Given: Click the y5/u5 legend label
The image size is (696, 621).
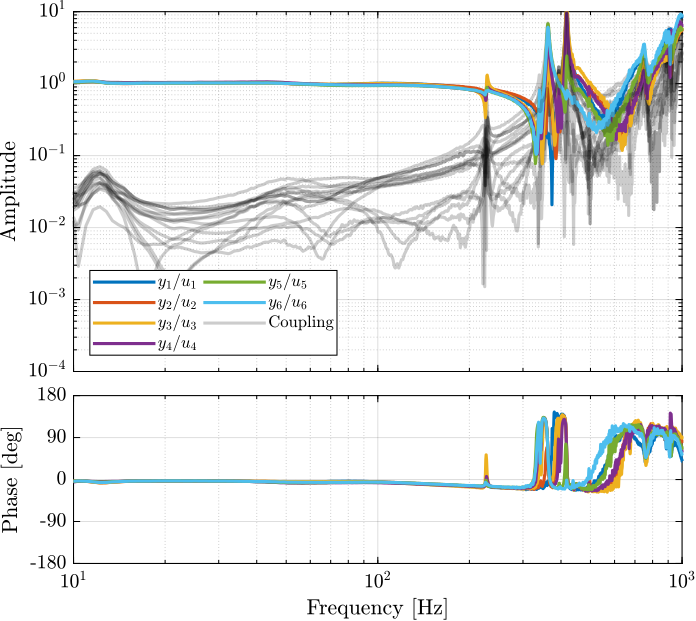Looking at the screenshot, I should click(x=288, y=283).
